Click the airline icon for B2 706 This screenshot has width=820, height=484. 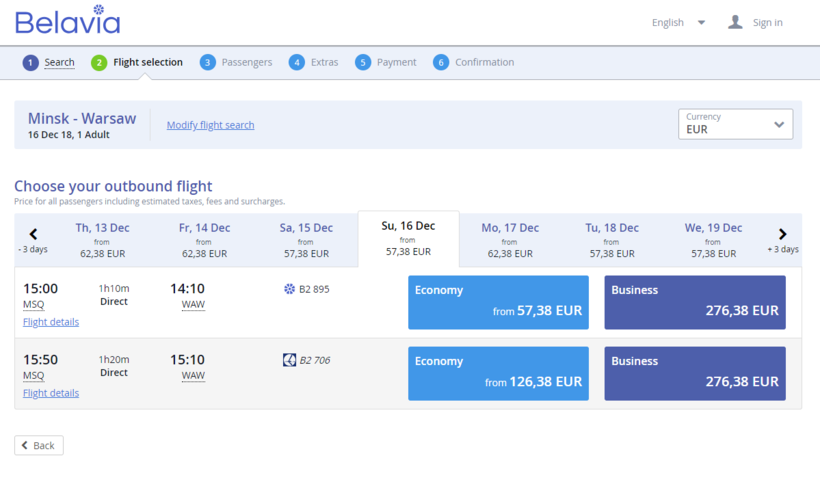click(x=290, y=360)
